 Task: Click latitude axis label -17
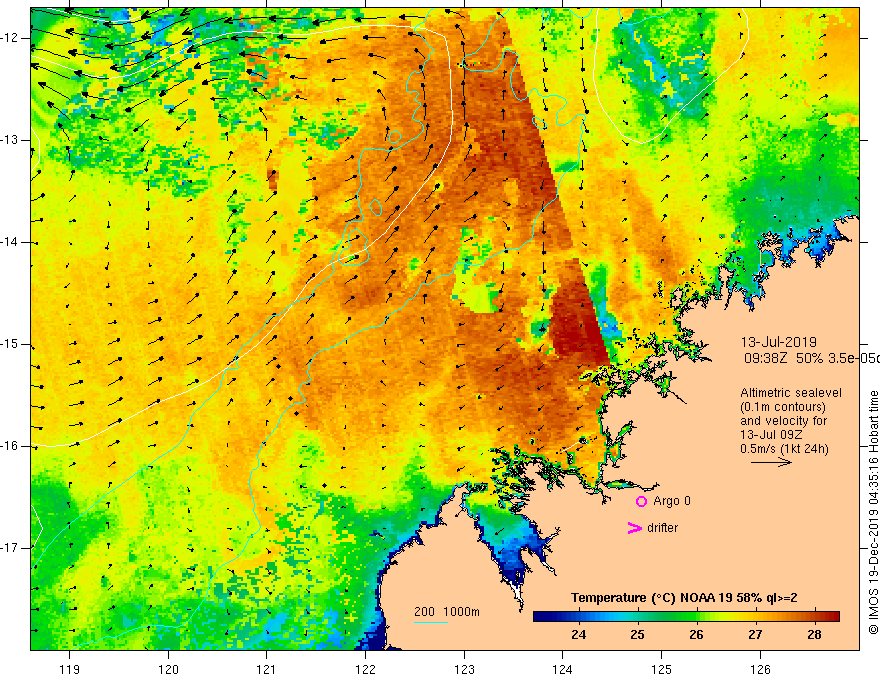[x=10, y=548]
